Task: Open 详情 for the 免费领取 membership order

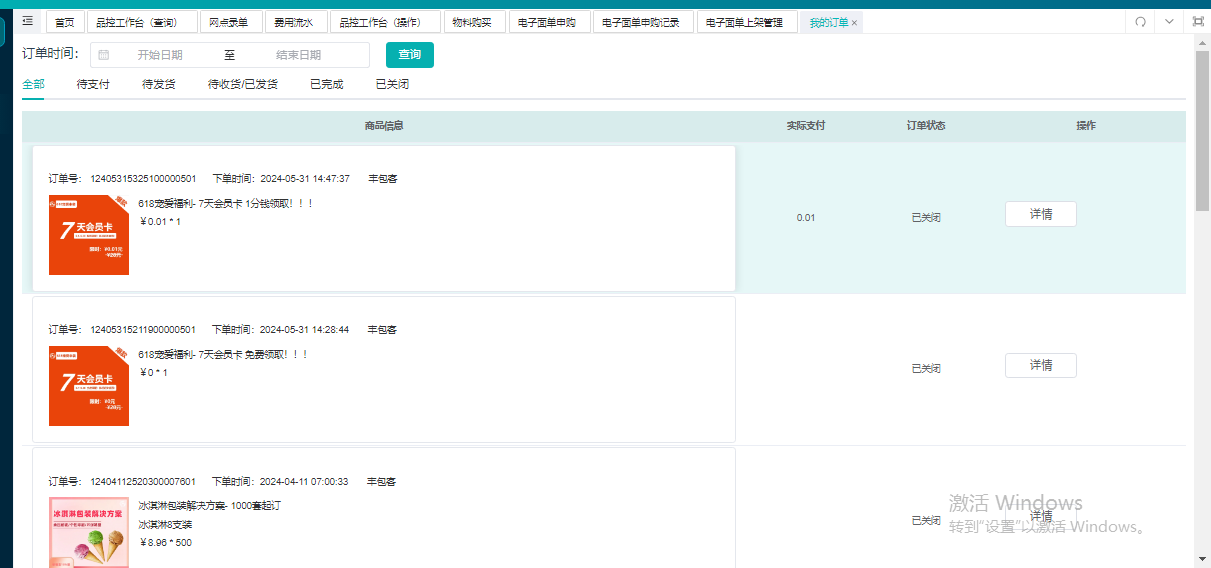Action: tap(1041, 365)
